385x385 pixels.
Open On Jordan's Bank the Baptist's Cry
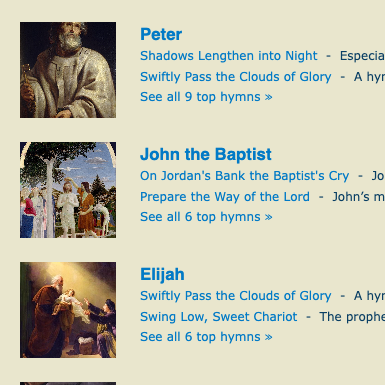(x=245, y=176)
